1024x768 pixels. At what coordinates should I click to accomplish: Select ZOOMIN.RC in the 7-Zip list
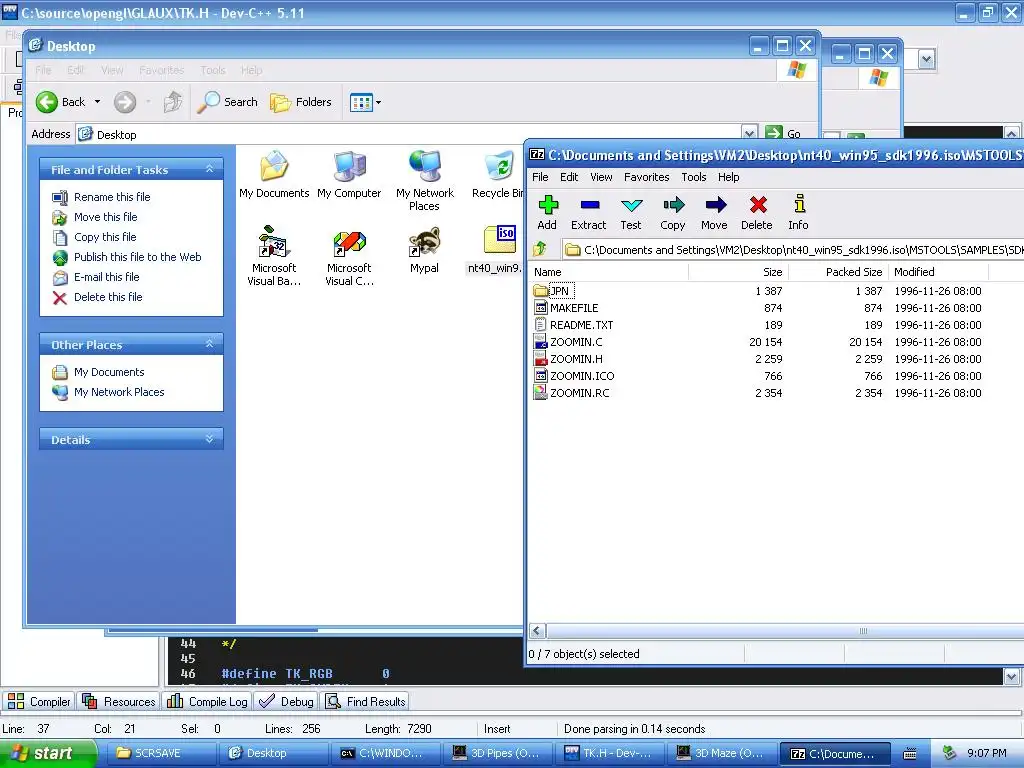click(579, 392)
